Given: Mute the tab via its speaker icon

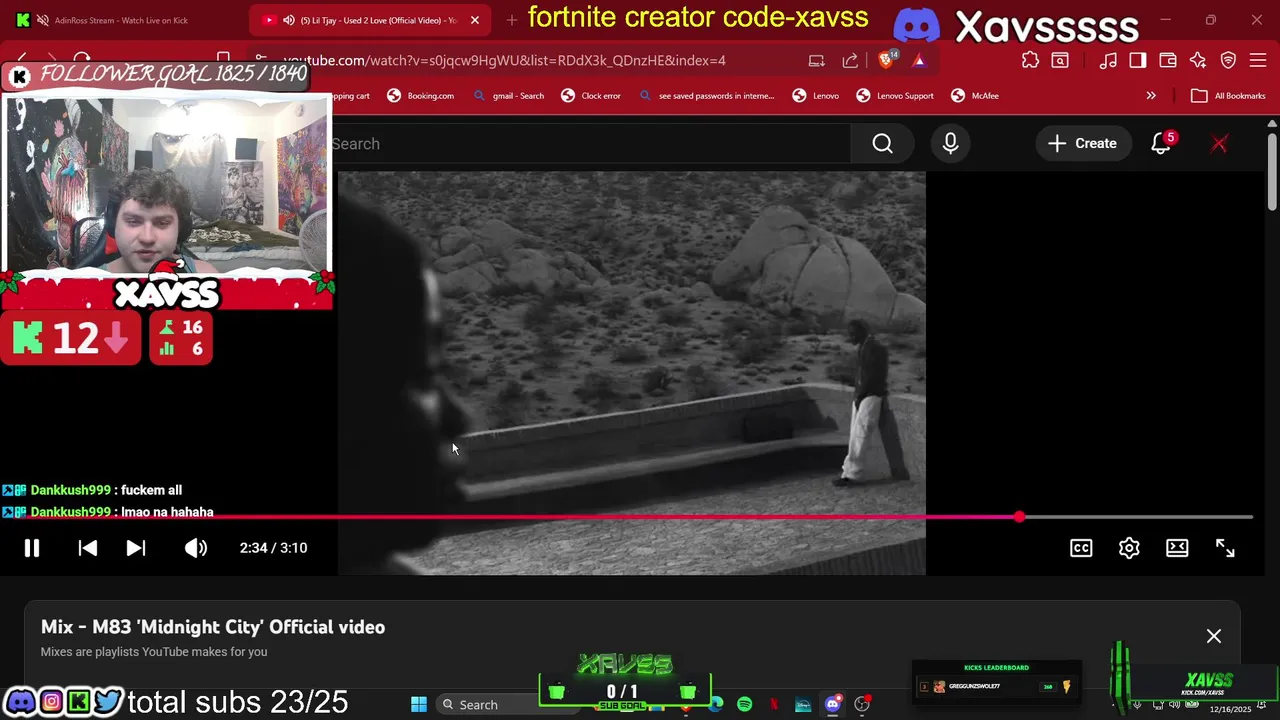Looking at the screenshot, I should point(289,20).
